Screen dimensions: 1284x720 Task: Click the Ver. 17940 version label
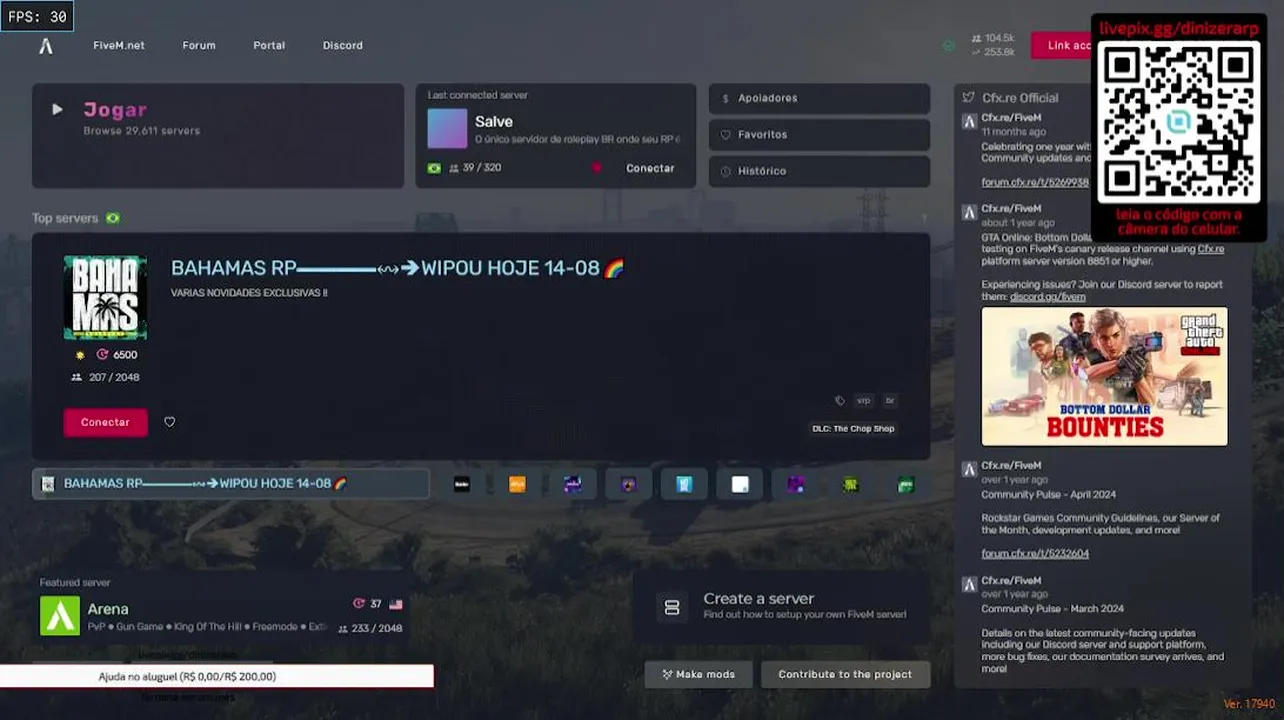[1249, 704]
